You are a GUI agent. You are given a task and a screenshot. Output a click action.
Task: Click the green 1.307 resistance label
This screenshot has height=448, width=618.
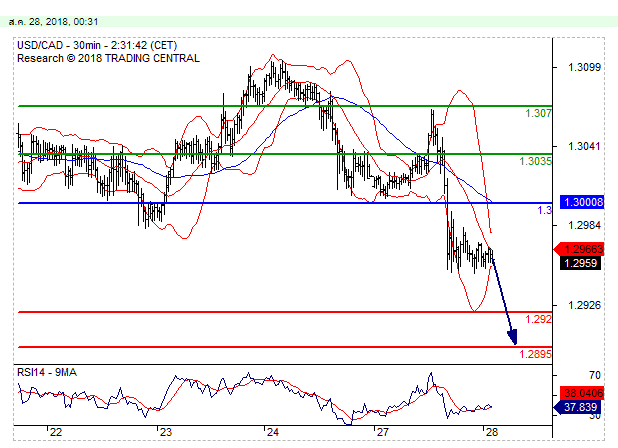[x=538, y=113]
